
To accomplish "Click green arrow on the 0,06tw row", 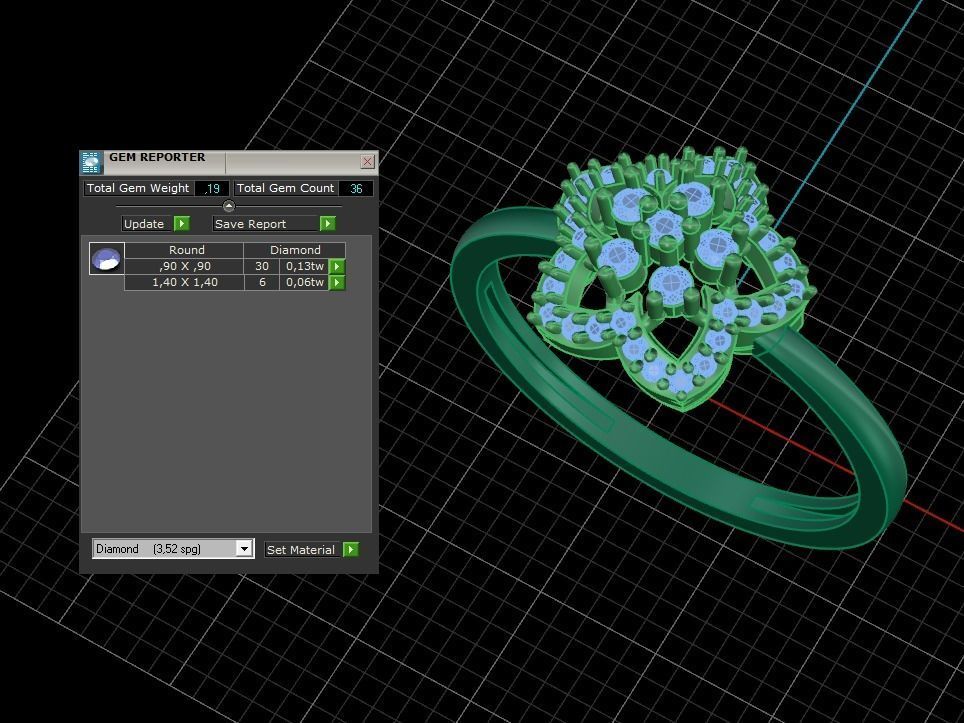I will pyautogui.click(x=337, y=282).
